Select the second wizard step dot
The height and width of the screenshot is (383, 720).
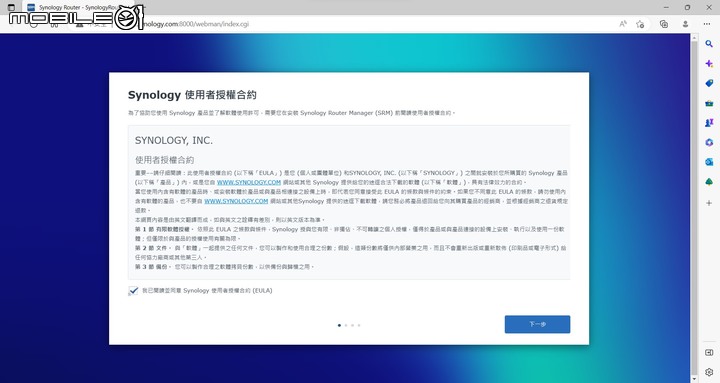(x=346, y=325)
